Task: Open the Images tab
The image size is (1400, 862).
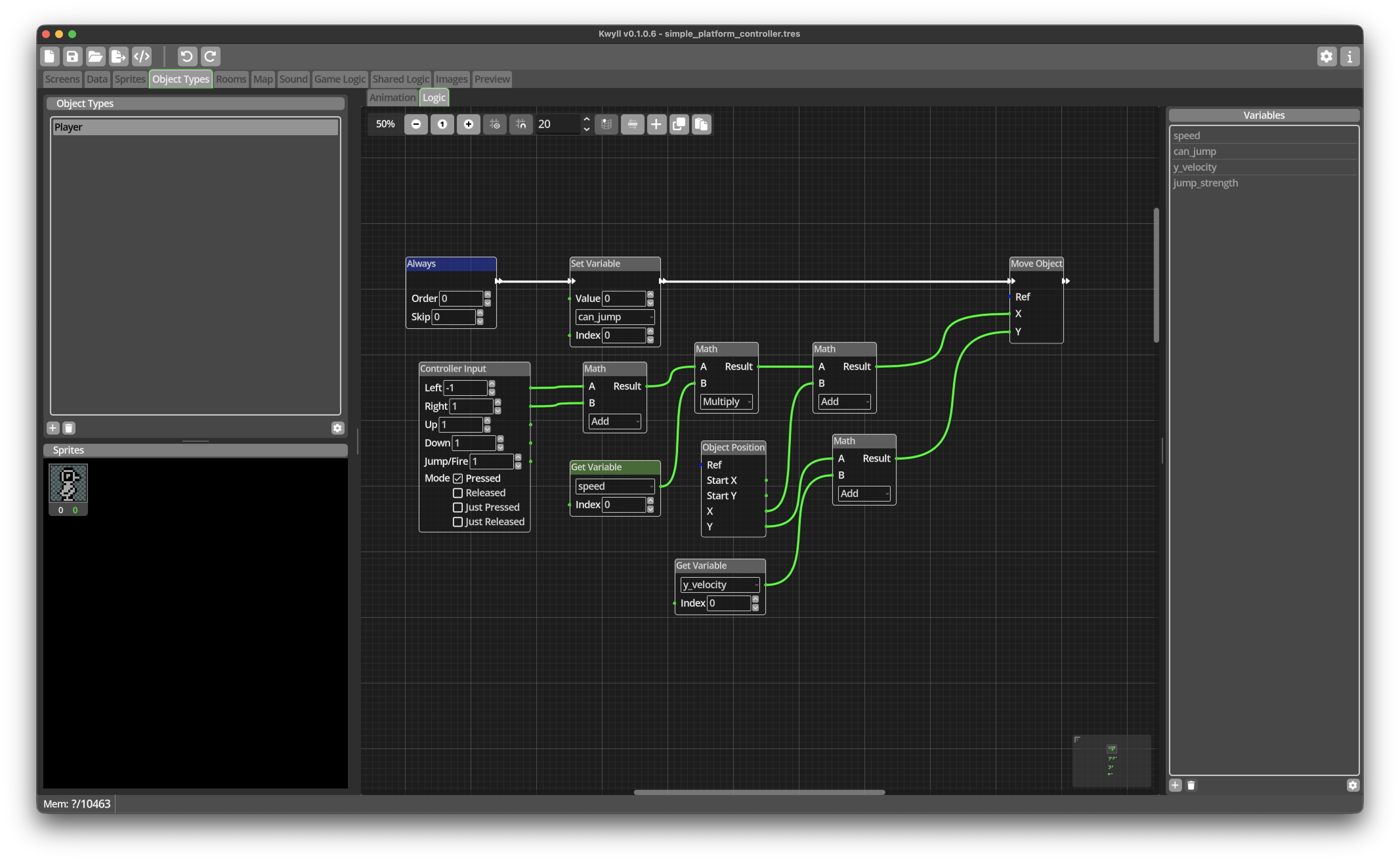Action: pyautogui.click(x=451, y=79)
